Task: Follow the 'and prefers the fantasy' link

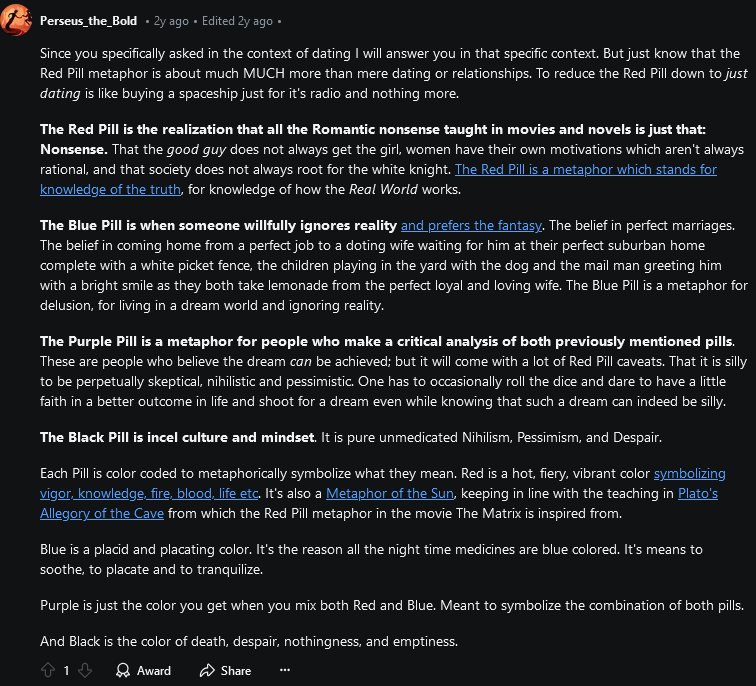Action: pos(471,225)
